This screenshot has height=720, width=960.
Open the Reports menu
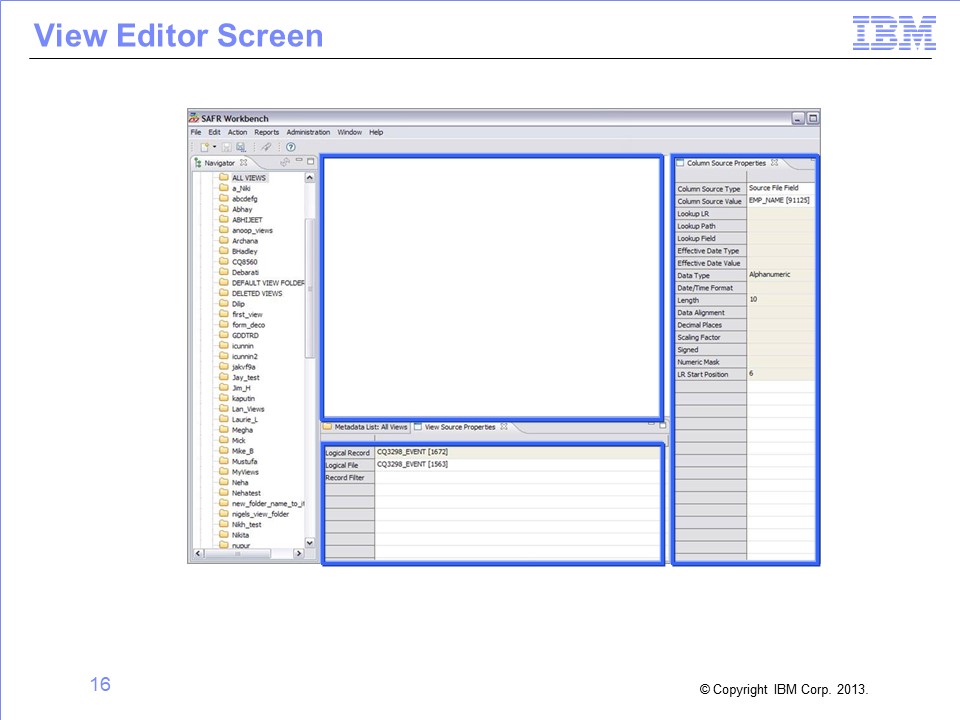266,132
